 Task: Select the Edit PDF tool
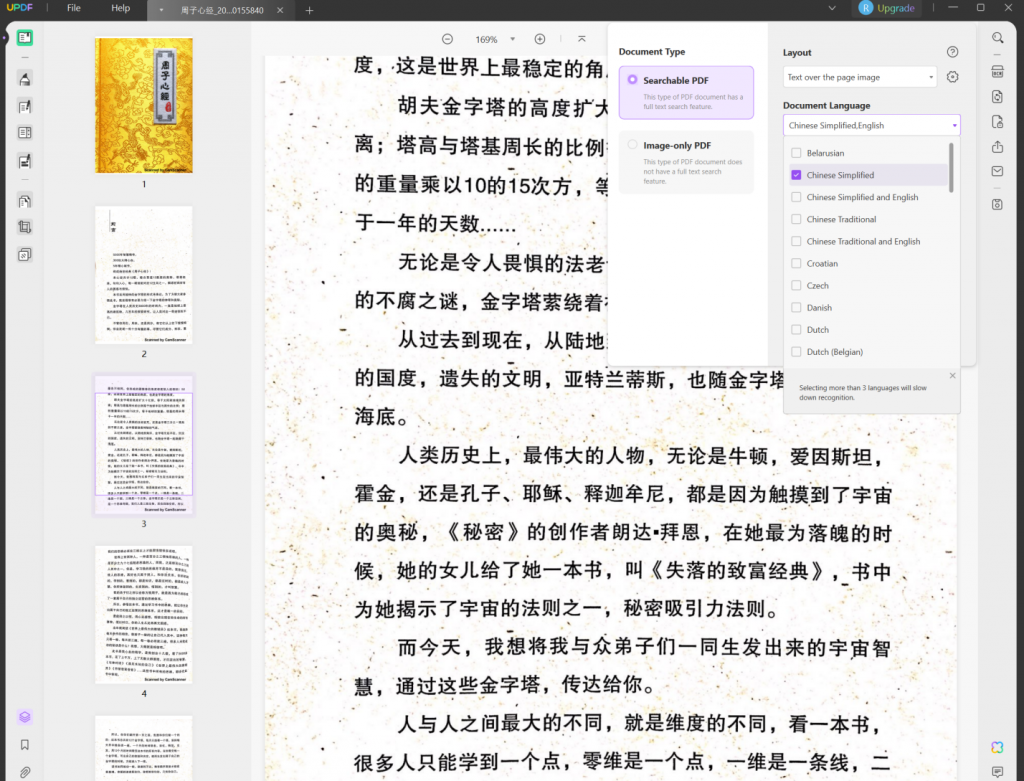tap(24, 104)
